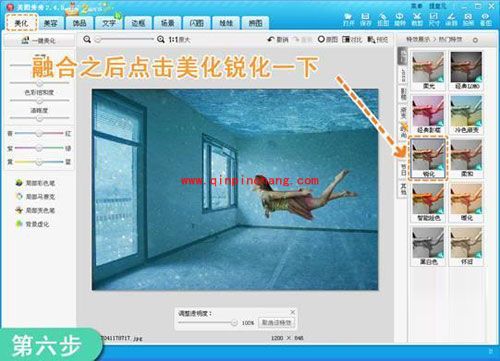Screen dimensions: 500x361
Task: Select the 裁剪 crop tool
Action: click(417, 19)
